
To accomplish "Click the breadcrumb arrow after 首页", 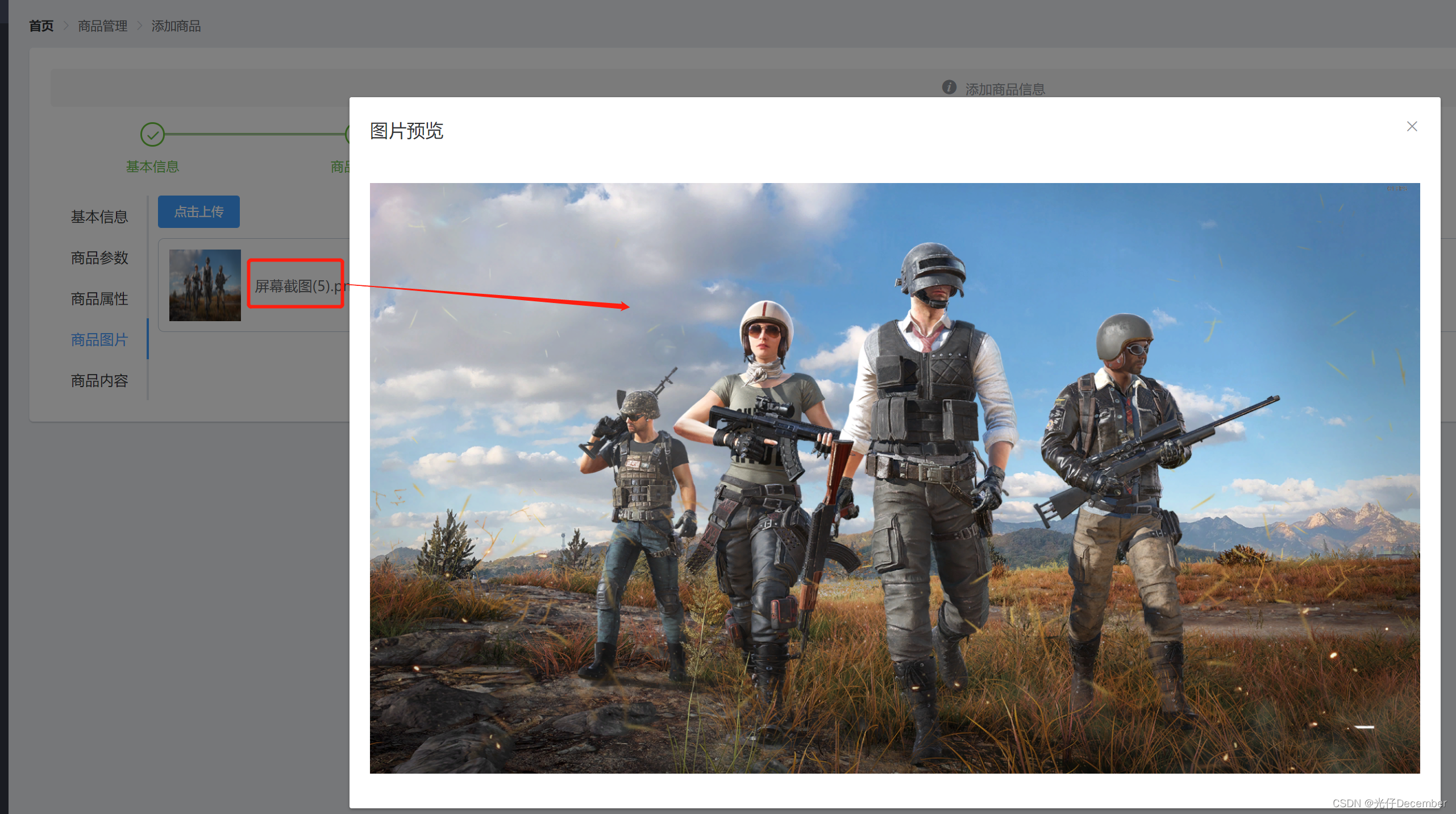I will click(66, 26).
